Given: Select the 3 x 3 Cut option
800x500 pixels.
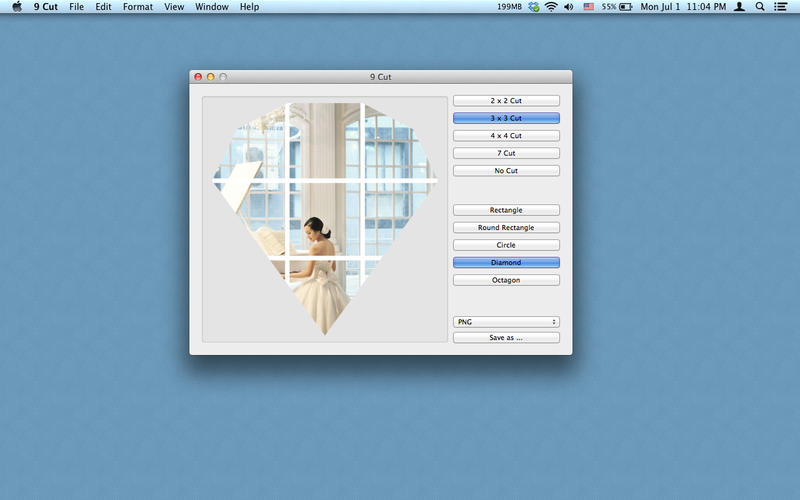Looking at the screenshot, I should point(506,118).
